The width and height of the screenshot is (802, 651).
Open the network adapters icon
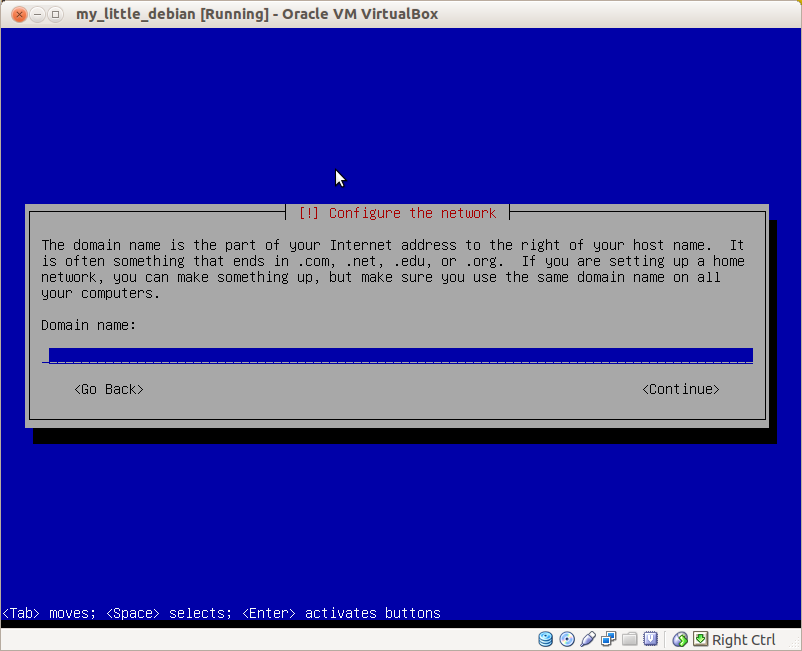pos(609,639)
